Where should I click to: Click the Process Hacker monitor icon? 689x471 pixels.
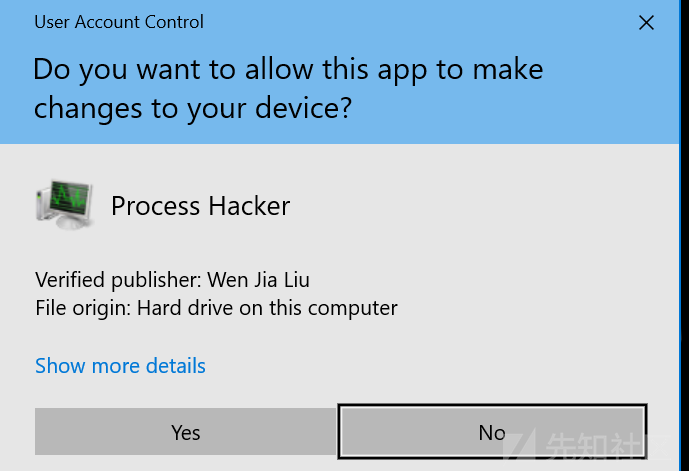pos(65,204)
